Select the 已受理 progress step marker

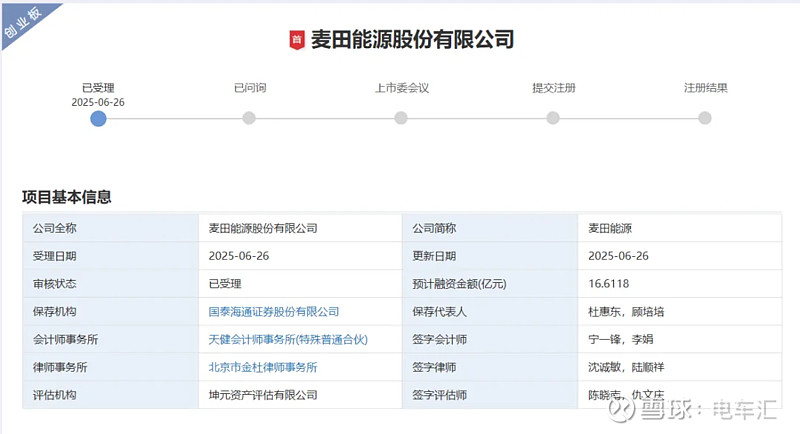coord(98,118)
